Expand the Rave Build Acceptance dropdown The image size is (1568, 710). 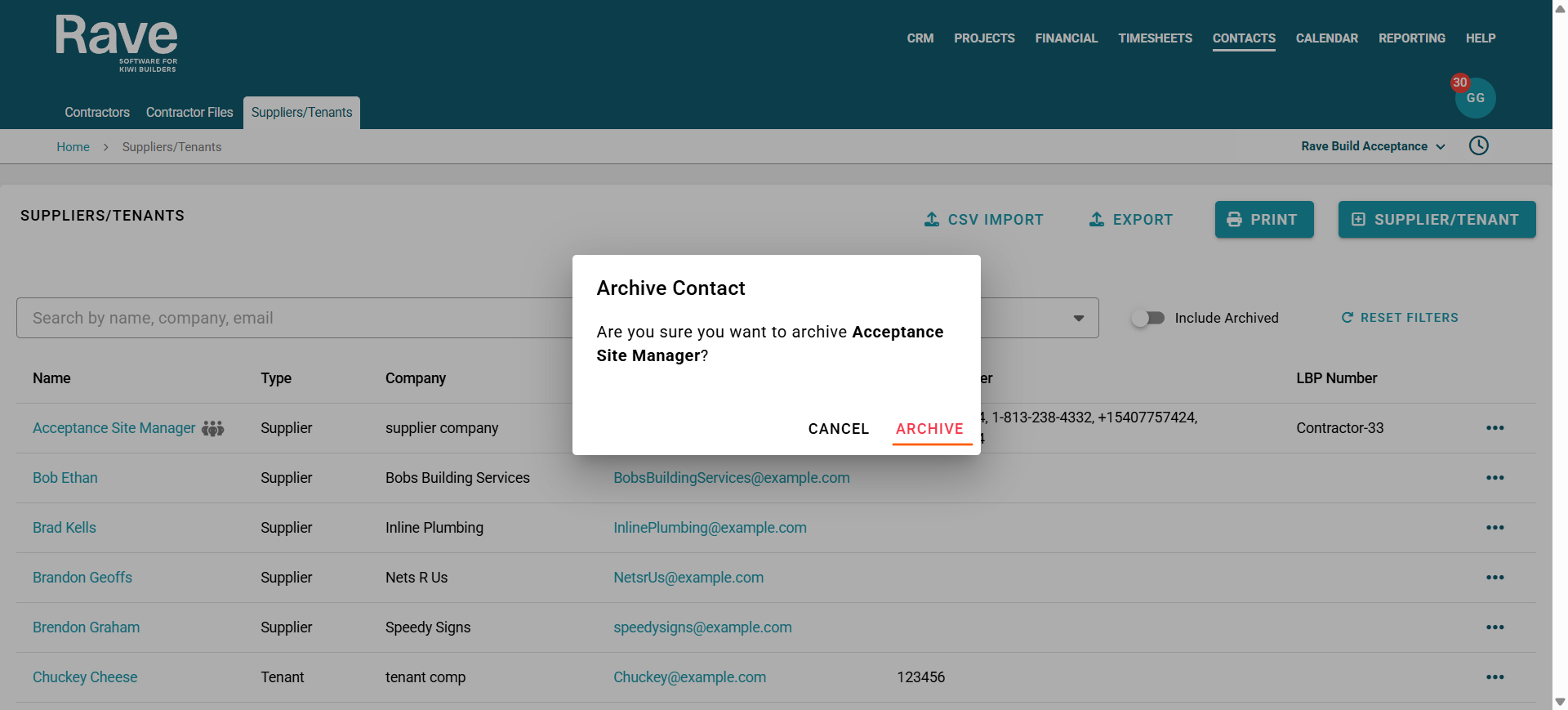[x=1373, y=146]
